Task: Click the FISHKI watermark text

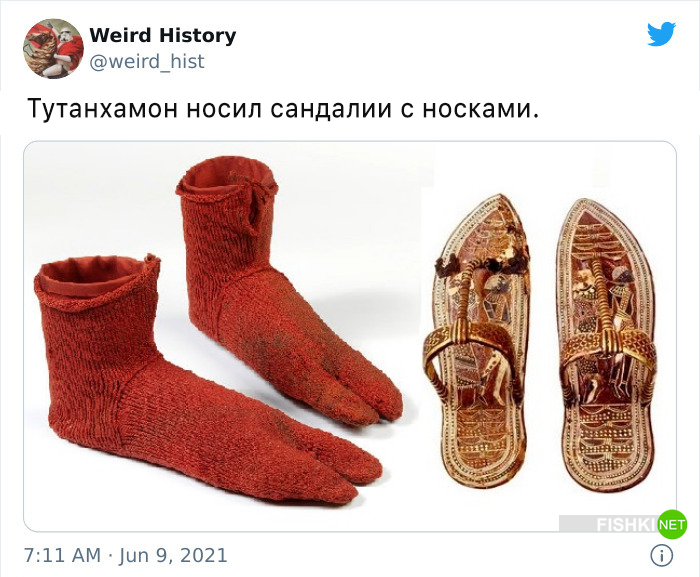Action: coord(626,525)
